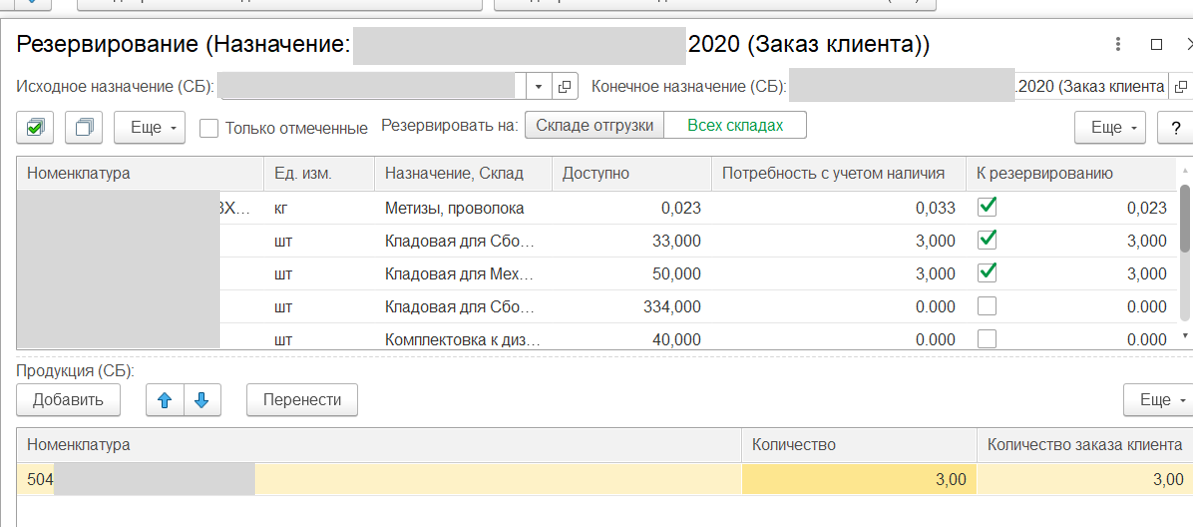Click the Исходное назначение input field
This screenshot has width=1193, height=527.
(373, 87)
